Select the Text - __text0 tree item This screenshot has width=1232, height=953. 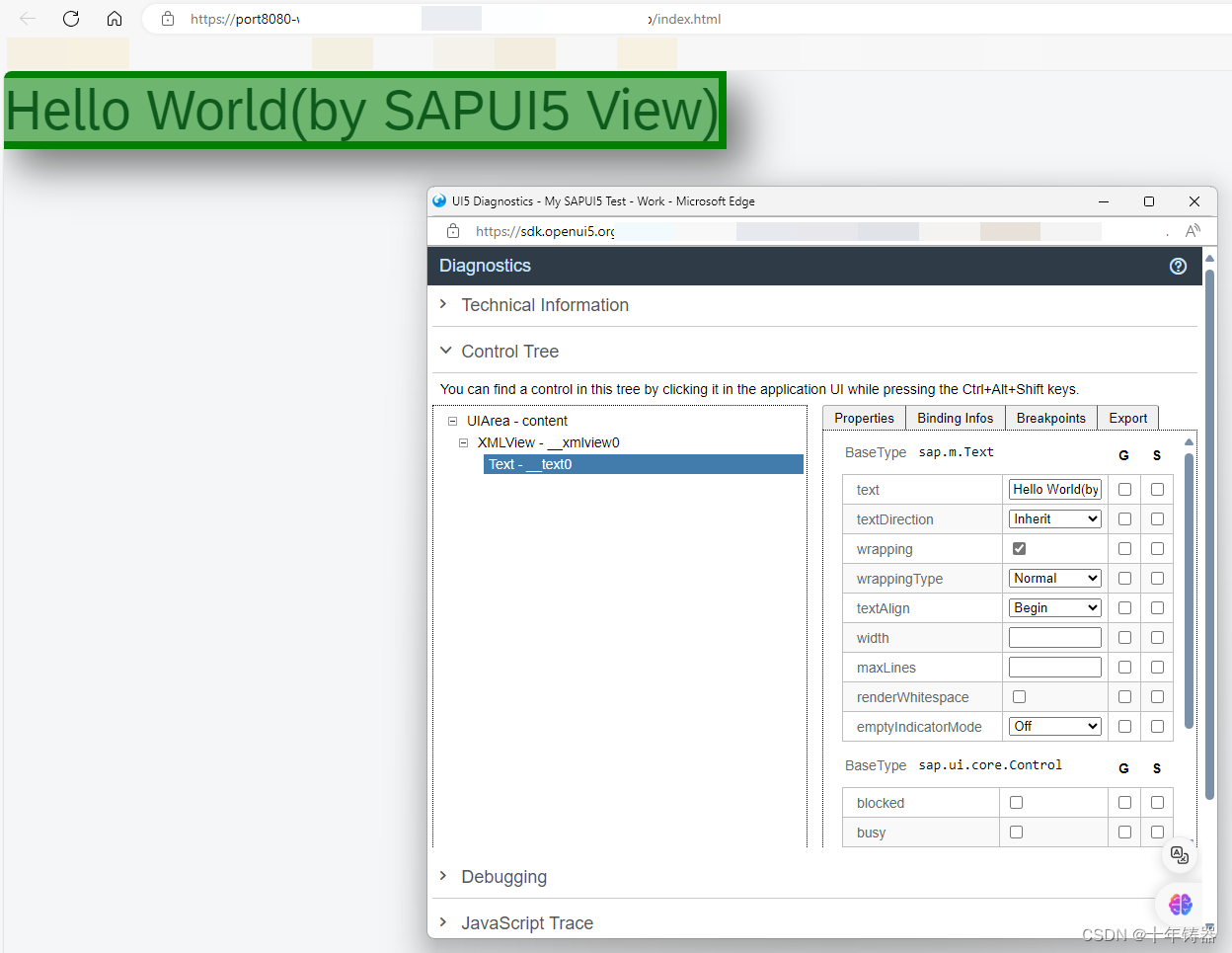pos(643,464)
